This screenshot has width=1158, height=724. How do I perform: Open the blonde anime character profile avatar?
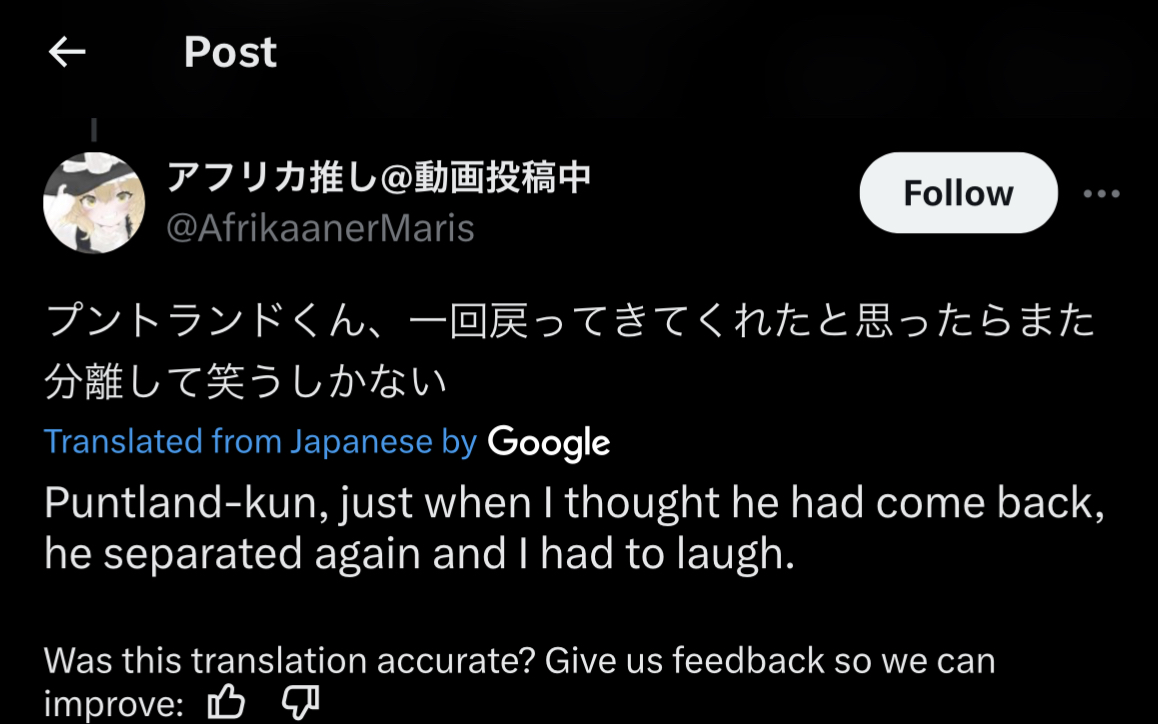pos(94,202)
